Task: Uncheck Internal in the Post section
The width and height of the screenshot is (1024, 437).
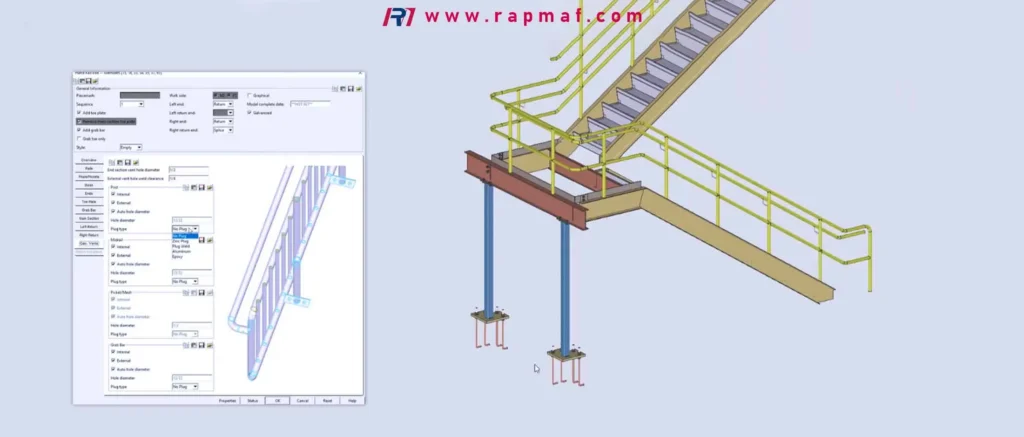Action: point(113,194)
